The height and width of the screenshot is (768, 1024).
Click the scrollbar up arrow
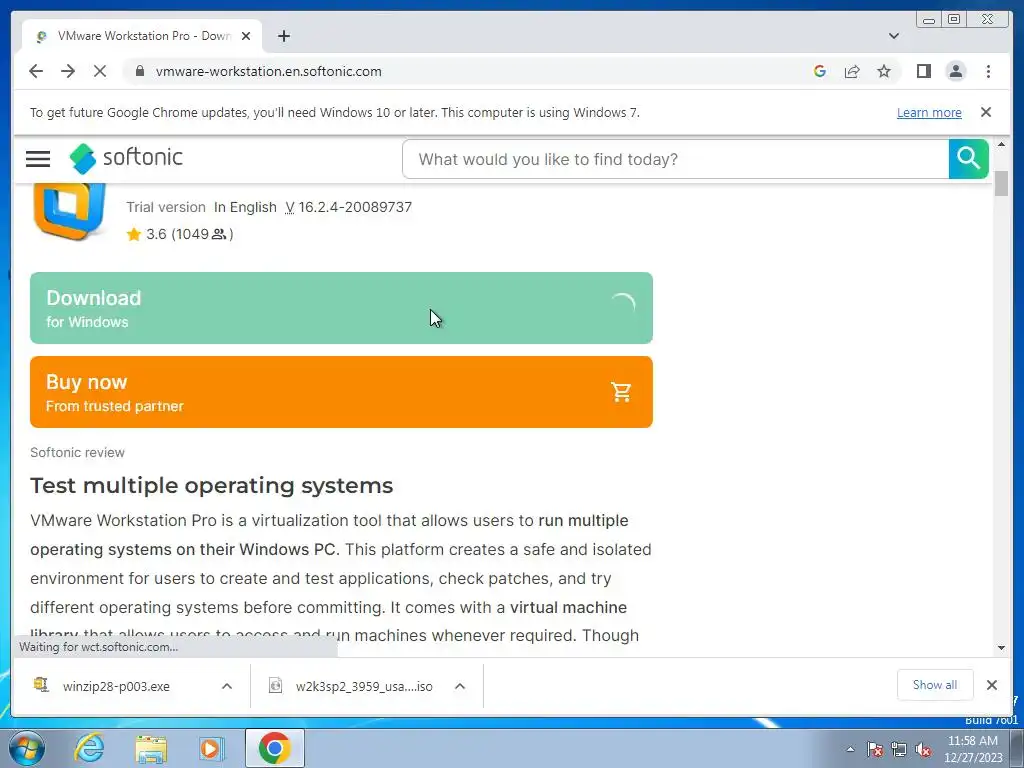tap(1001, 144)
